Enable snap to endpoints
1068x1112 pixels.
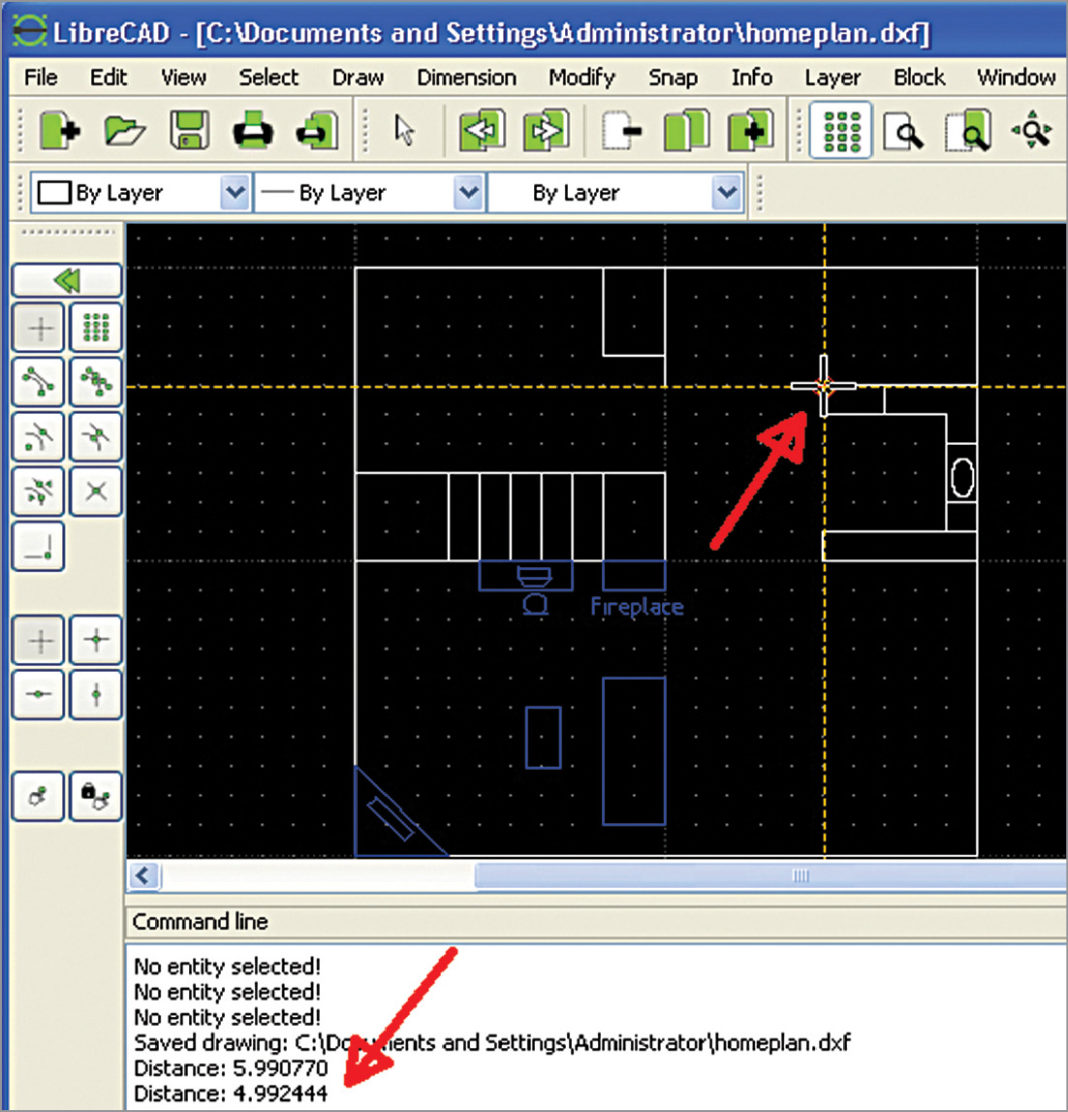pos(38,381)
